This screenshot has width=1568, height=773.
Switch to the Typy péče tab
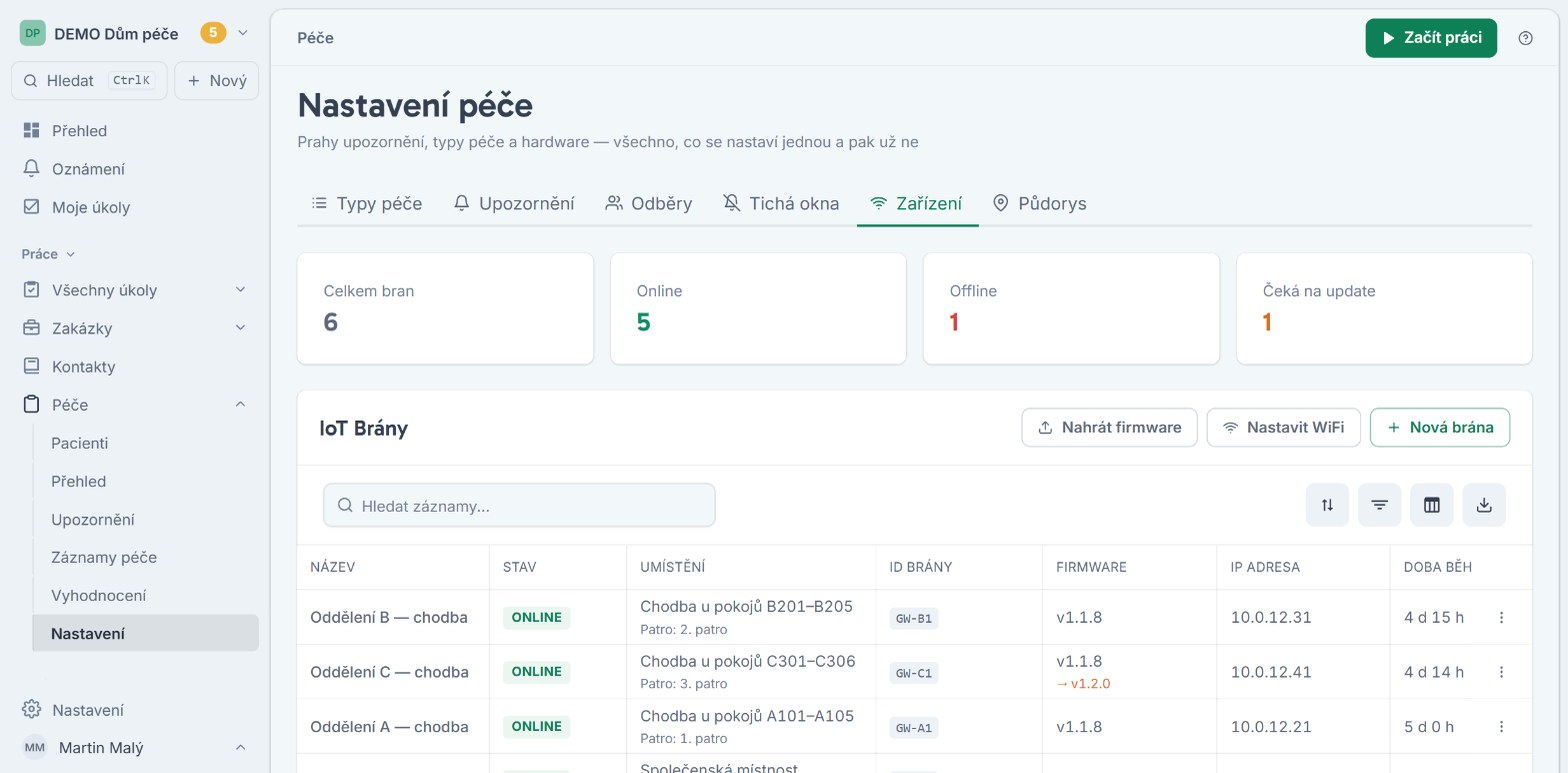(367, 203)
